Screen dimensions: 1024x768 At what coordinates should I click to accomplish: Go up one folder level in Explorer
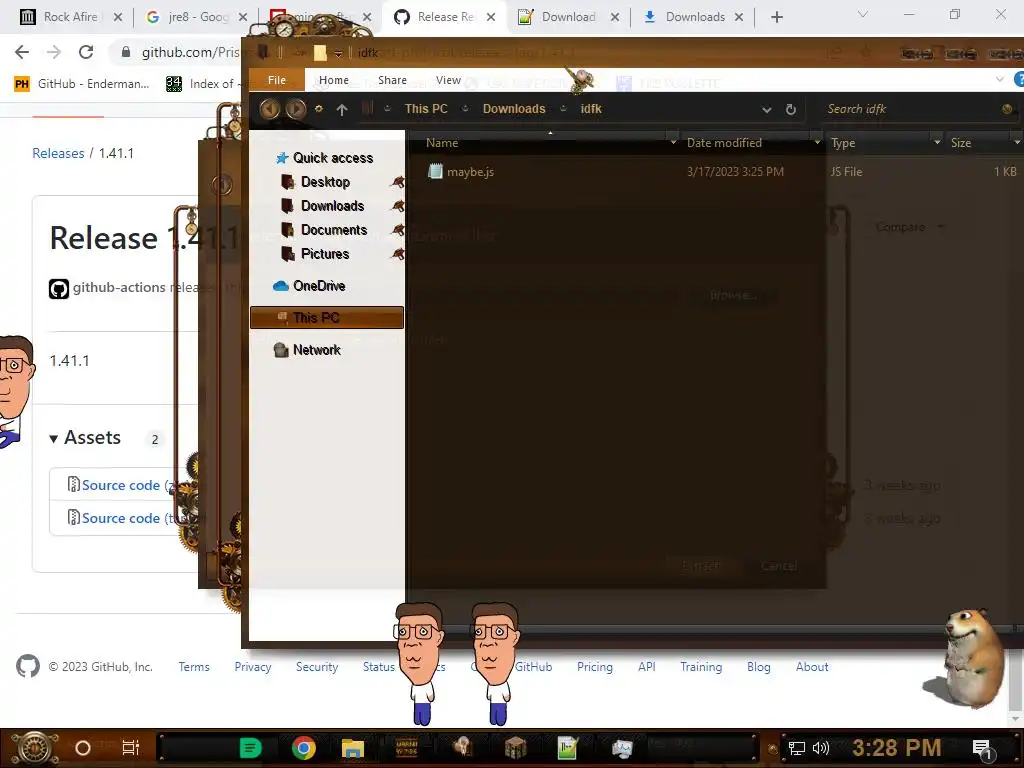tap(342, 110)
